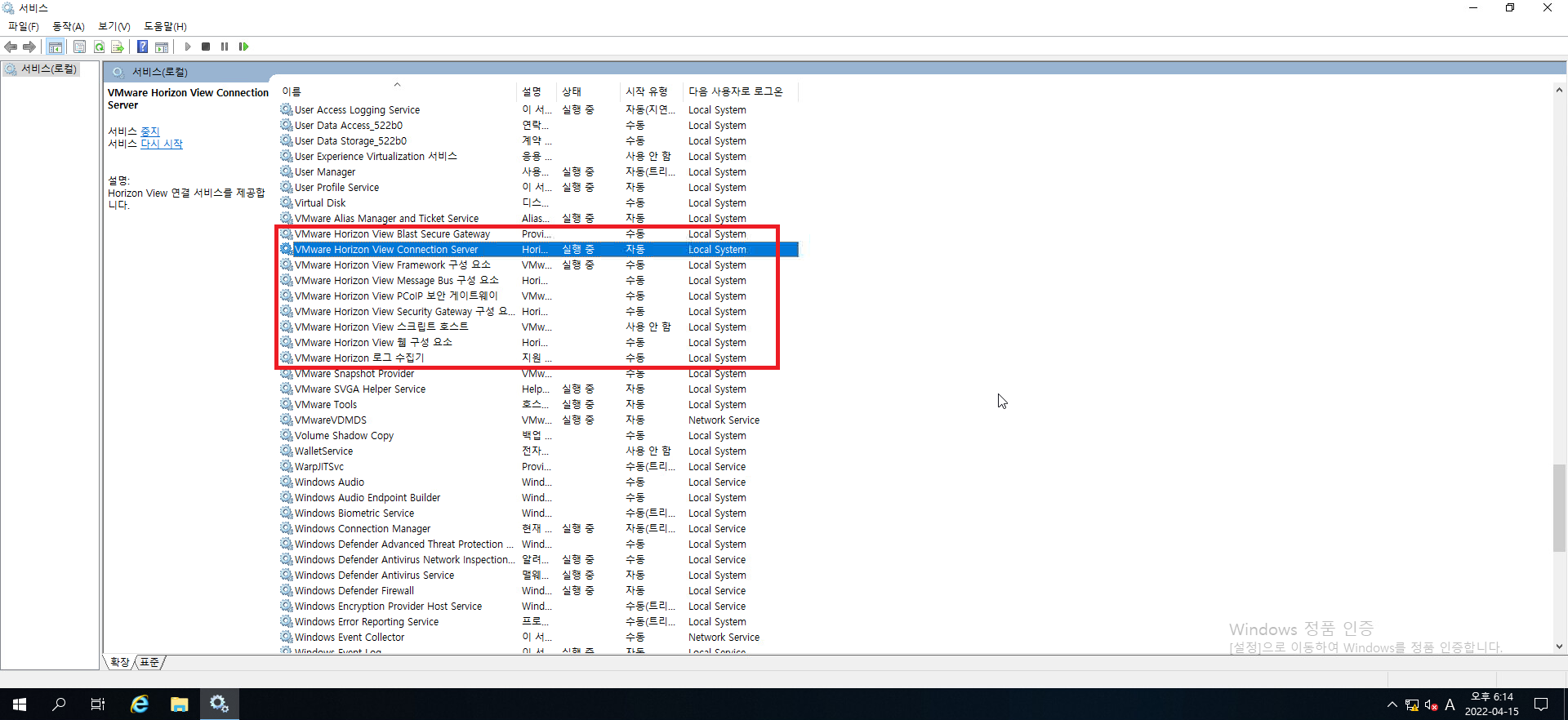This screenshot has width=1568, height=720.
Task: Select VMware Horizon 로그 수집기 service
Action: (x=538, y=358)
